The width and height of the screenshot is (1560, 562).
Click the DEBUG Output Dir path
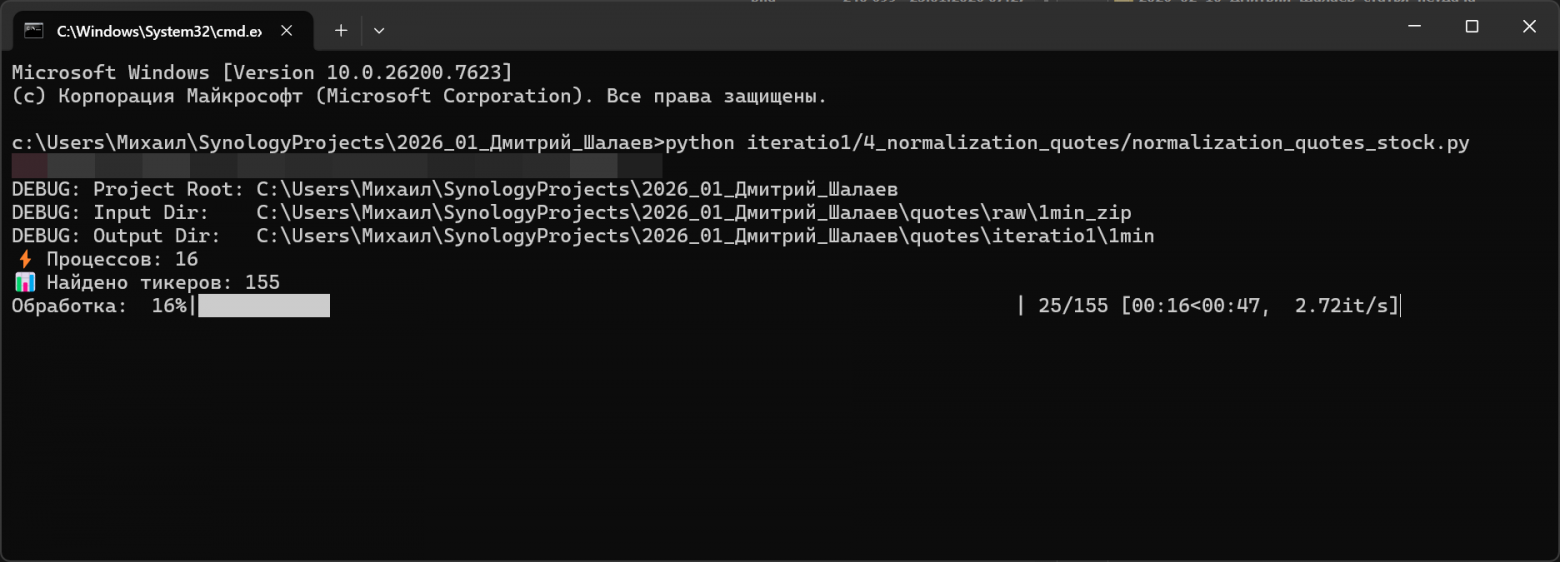(x=705, y=237)
